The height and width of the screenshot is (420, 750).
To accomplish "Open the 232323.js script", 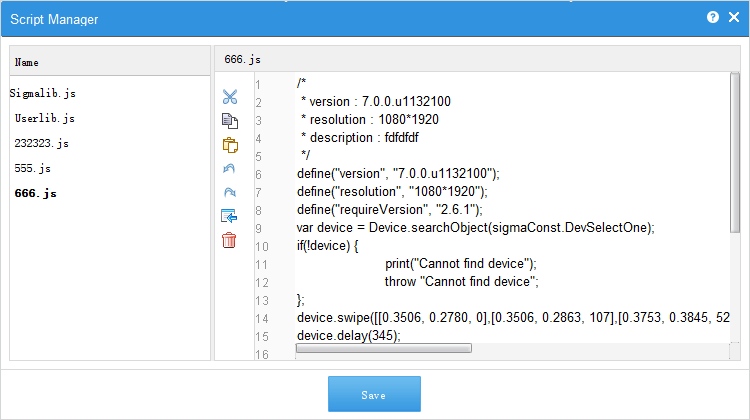I will [42, 143].
